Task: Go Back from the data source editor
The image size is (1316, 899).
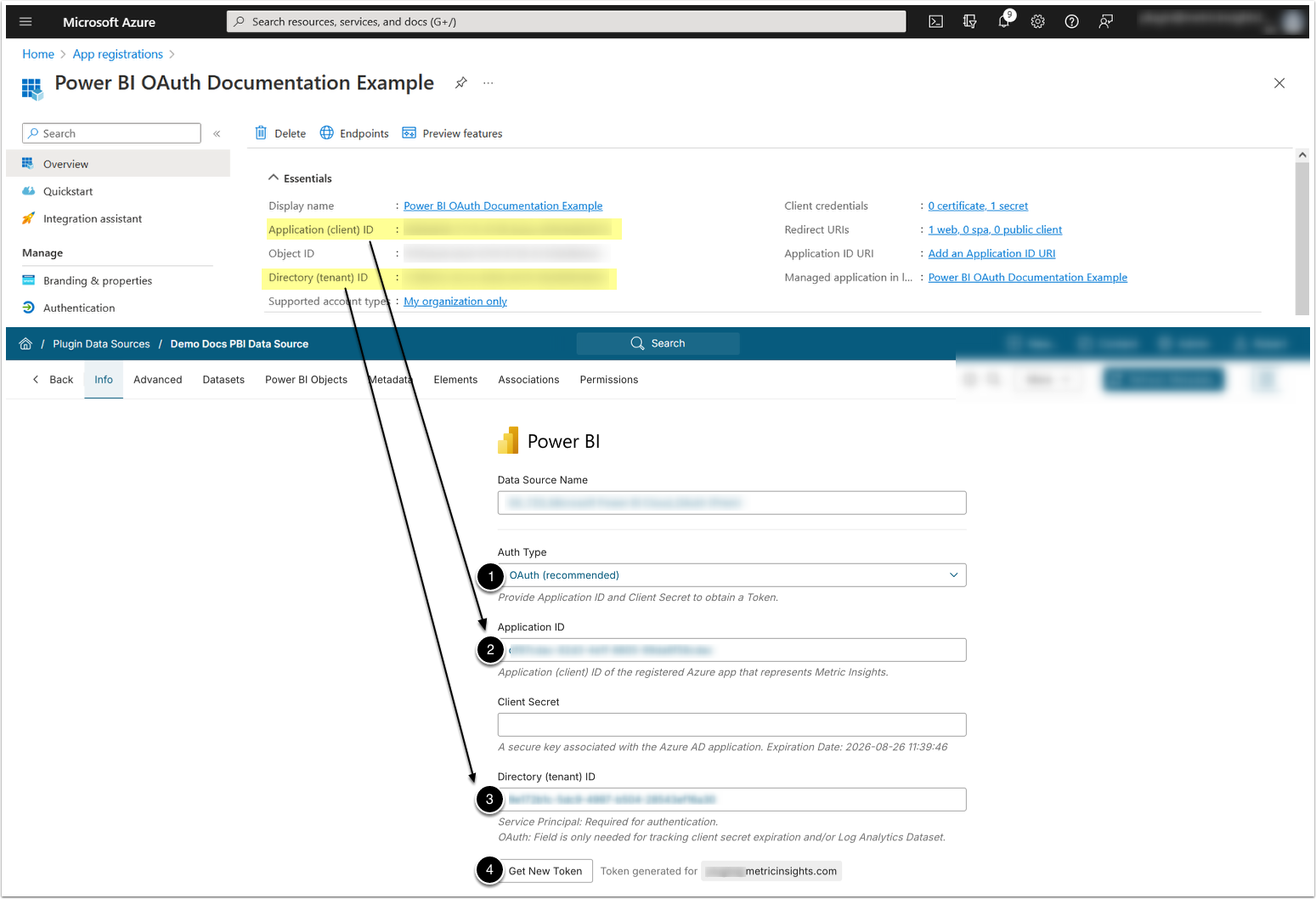Action: point(53,380)
